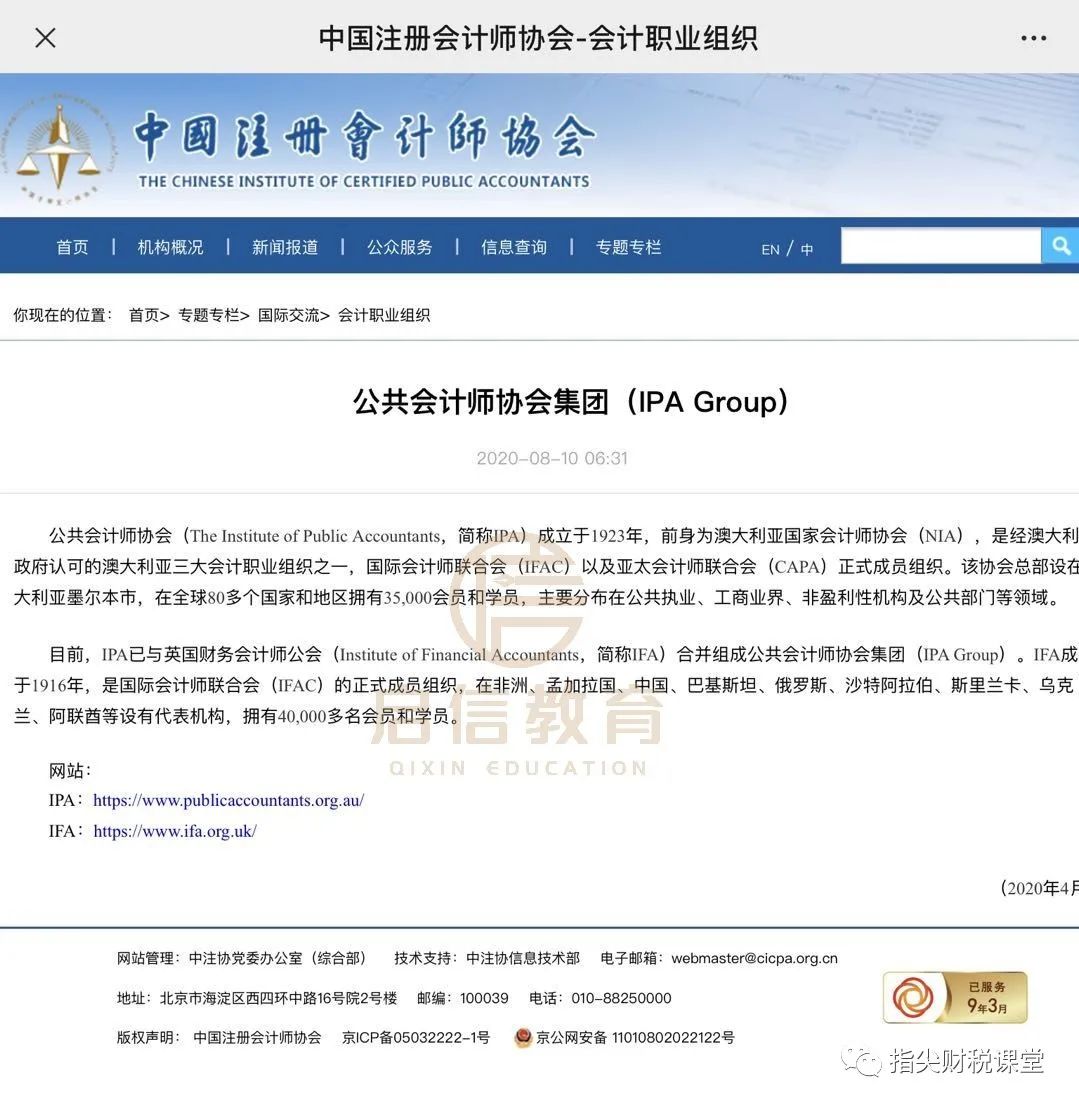This screenshot has height=1108, width=1079.
Task: Open the 首页 navigation menu item
Action: click(x=72, y=247)
